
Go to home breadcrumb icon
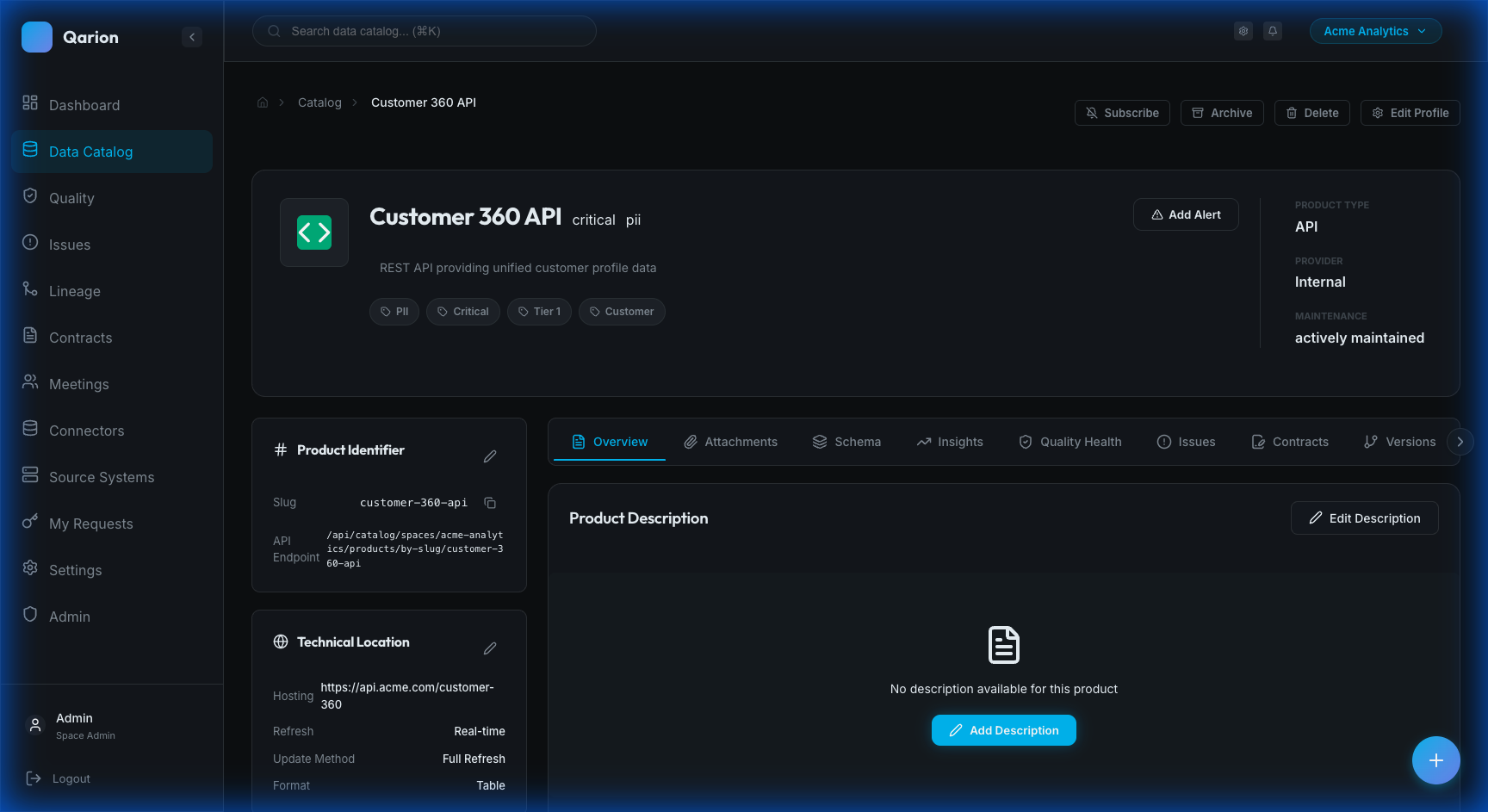pos(263,102)
